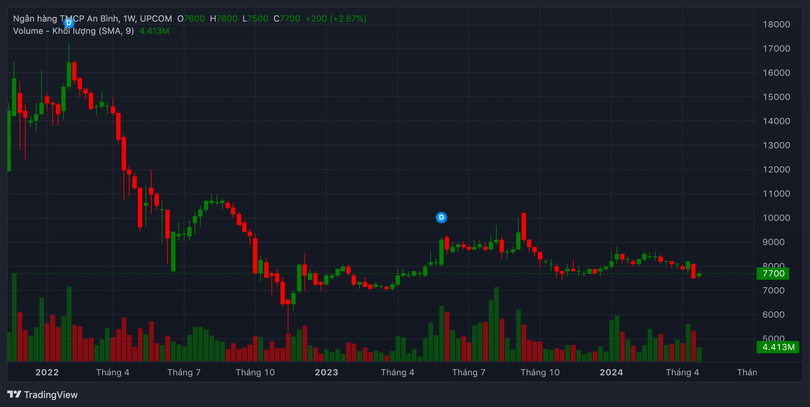Click the green 4.413M volume axis label
This screenshot has height=407, width=810.
point(777,347)
